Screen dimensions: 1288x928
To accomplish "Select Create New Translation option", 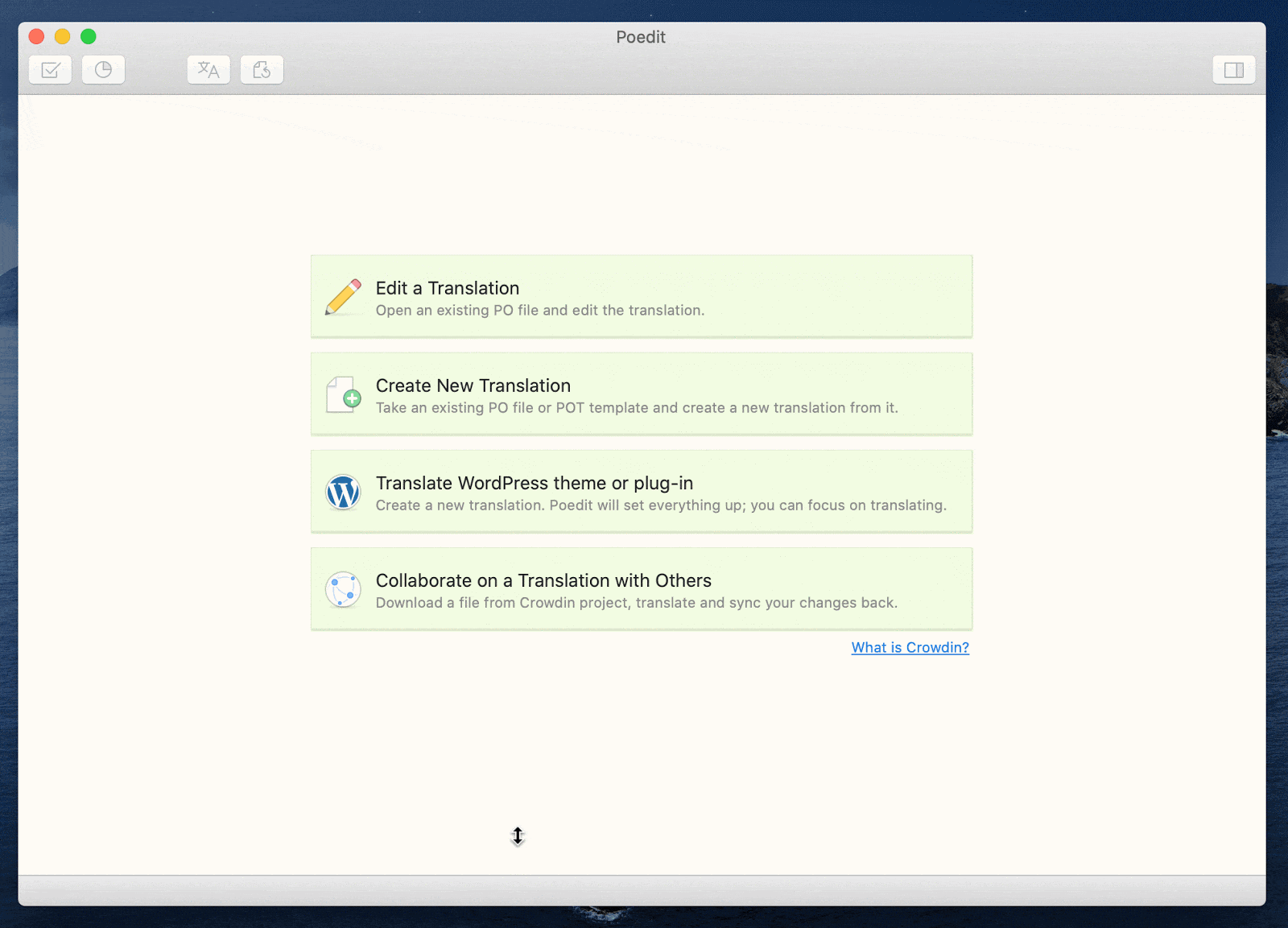I will pyautogui.click(x=642, y=394).
